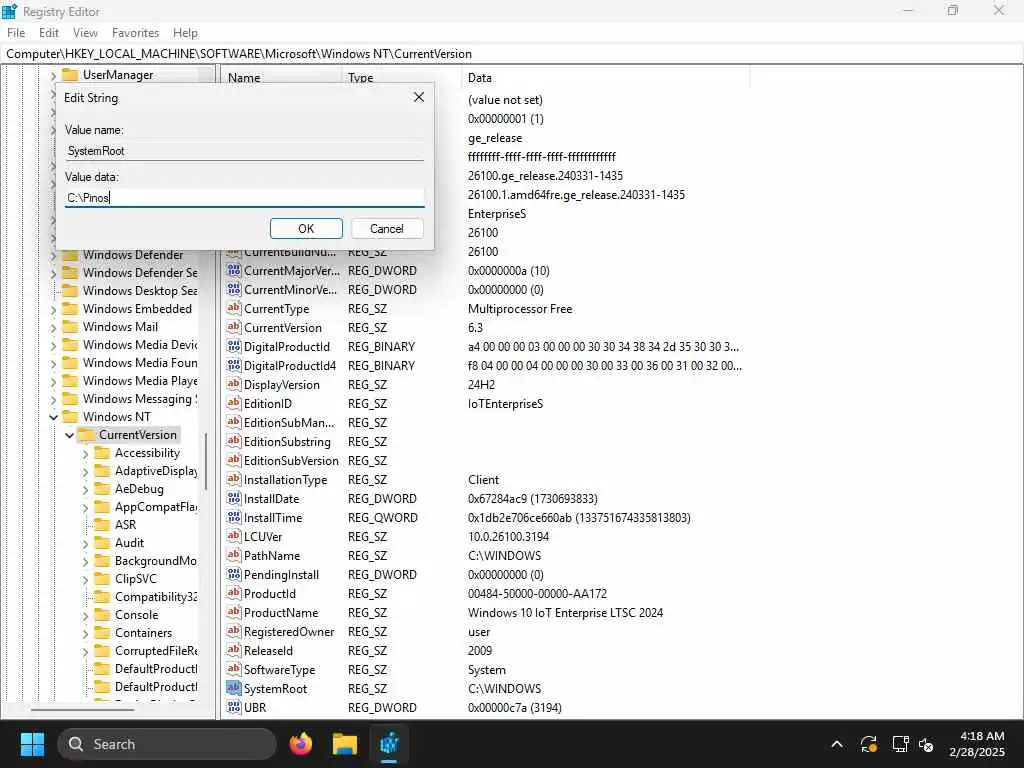Screen dimensions: 1024x768
Task: Select the ProductName value
Action: [281, 613]
